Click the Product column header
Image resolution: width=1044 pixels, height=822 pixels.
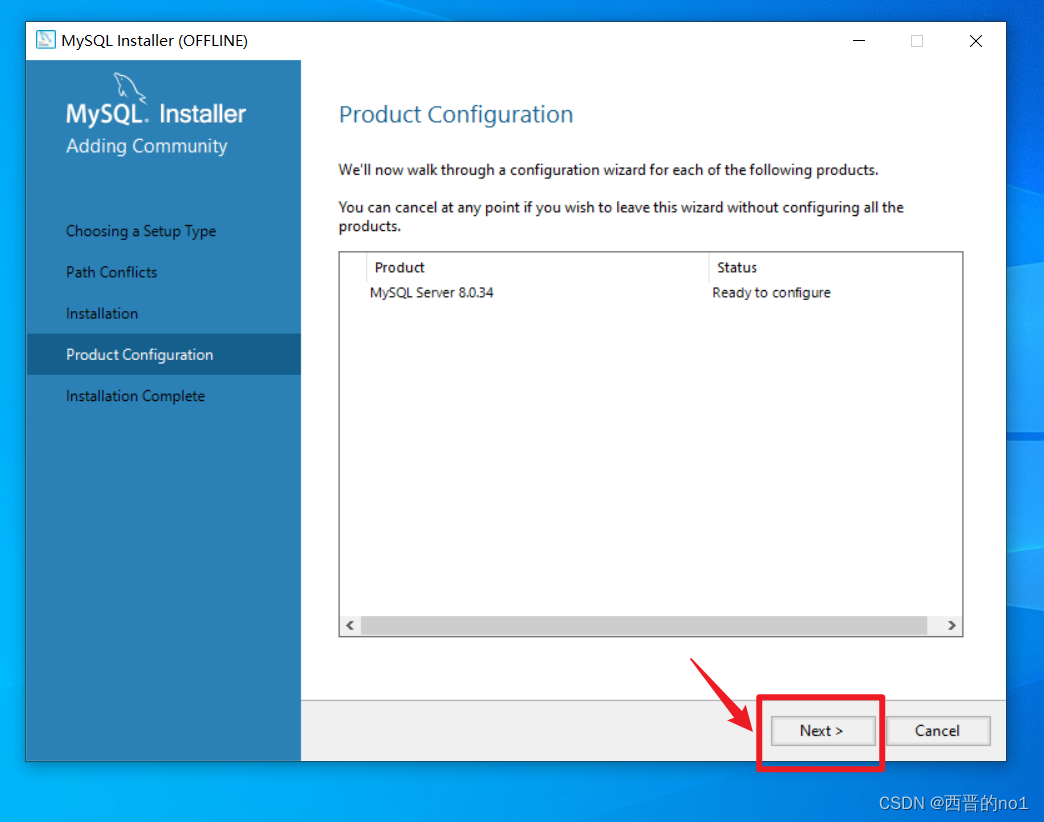(x=537, y=268)
